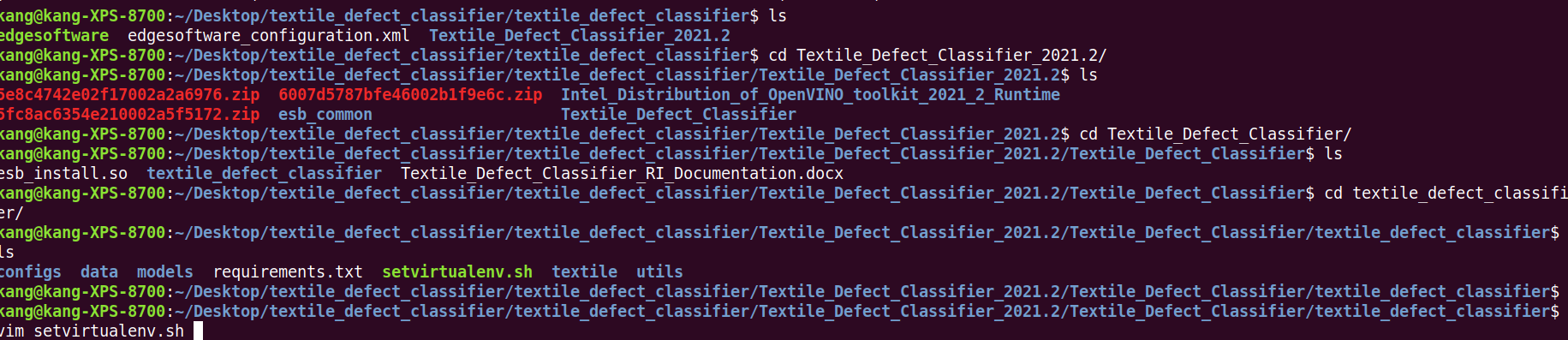Image resolution: width=1568 pixels, height=340 pixels.
Task: Click the configs directory name
Action: click(x=31, y=272)
